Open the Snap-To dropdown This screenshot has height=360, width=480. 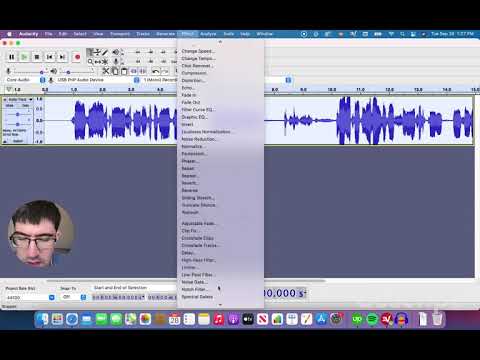73,297
